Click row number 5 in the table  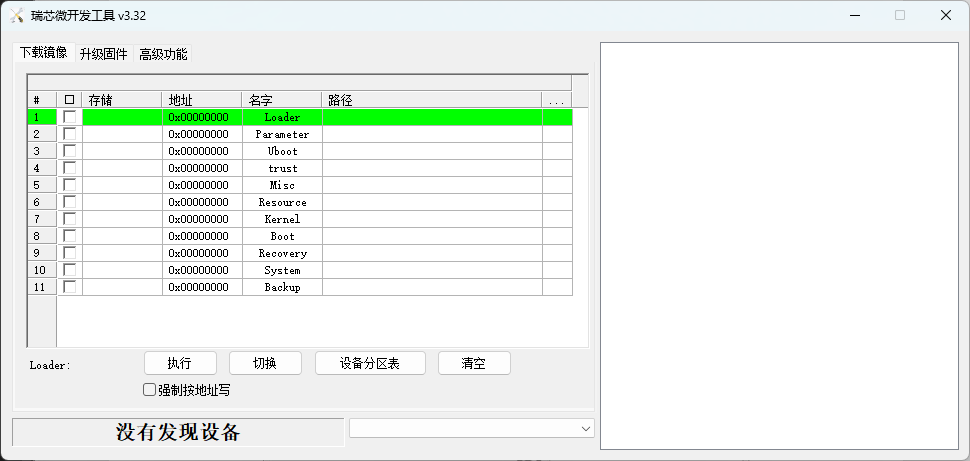tap(42, 185)
